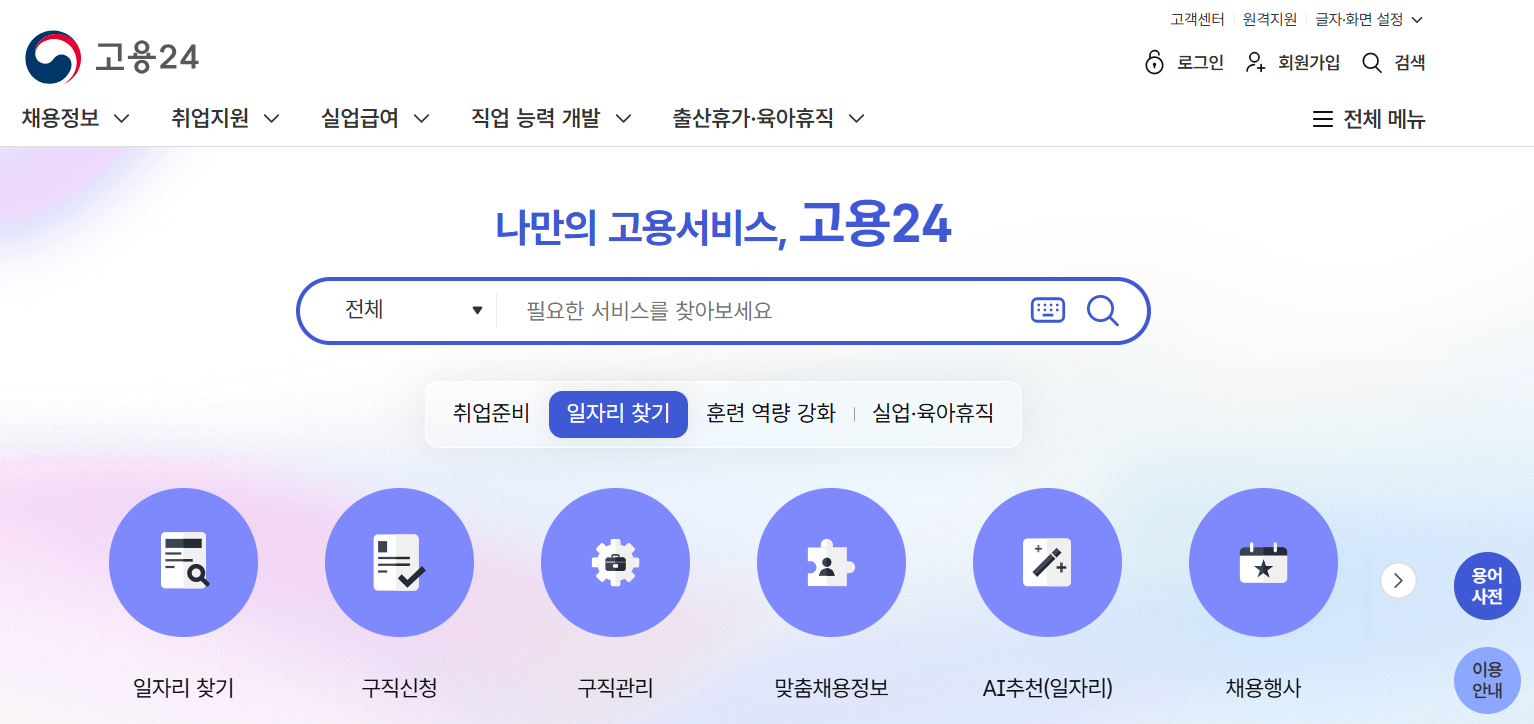Click the 고용24 logo text

[x=147, y=58]
